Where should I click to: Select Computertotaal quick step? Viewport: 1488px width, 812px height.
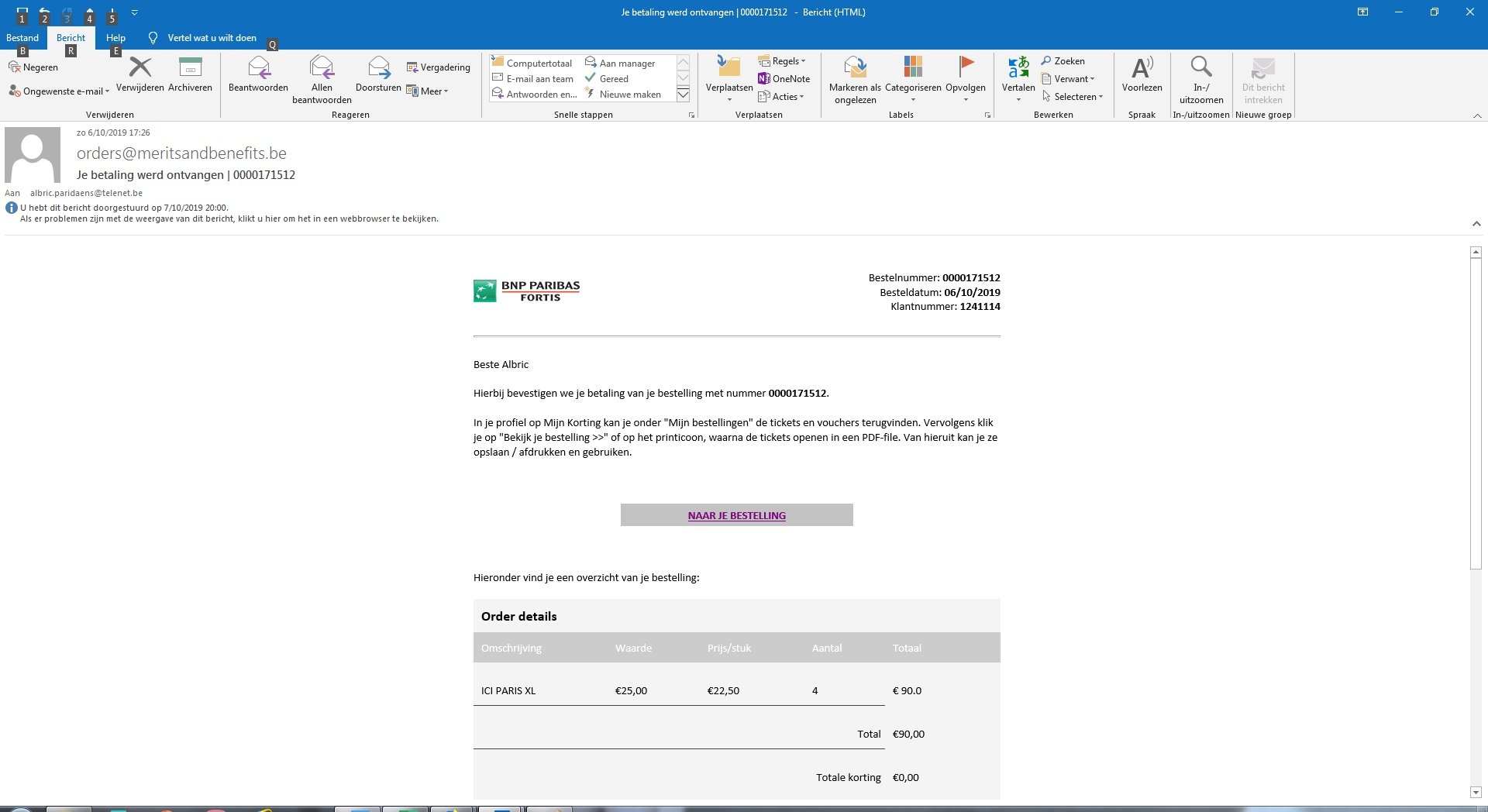click(x=532, y=63)
